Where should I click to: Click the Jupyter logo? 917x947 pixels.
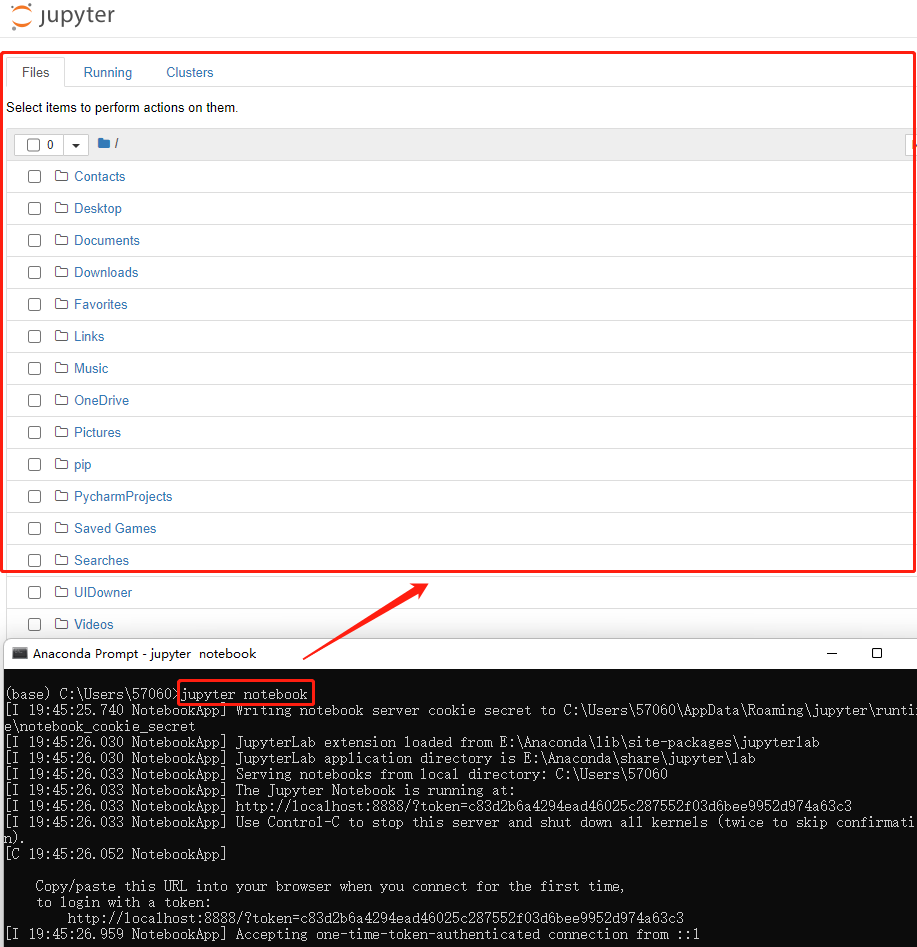click(63, 16)
